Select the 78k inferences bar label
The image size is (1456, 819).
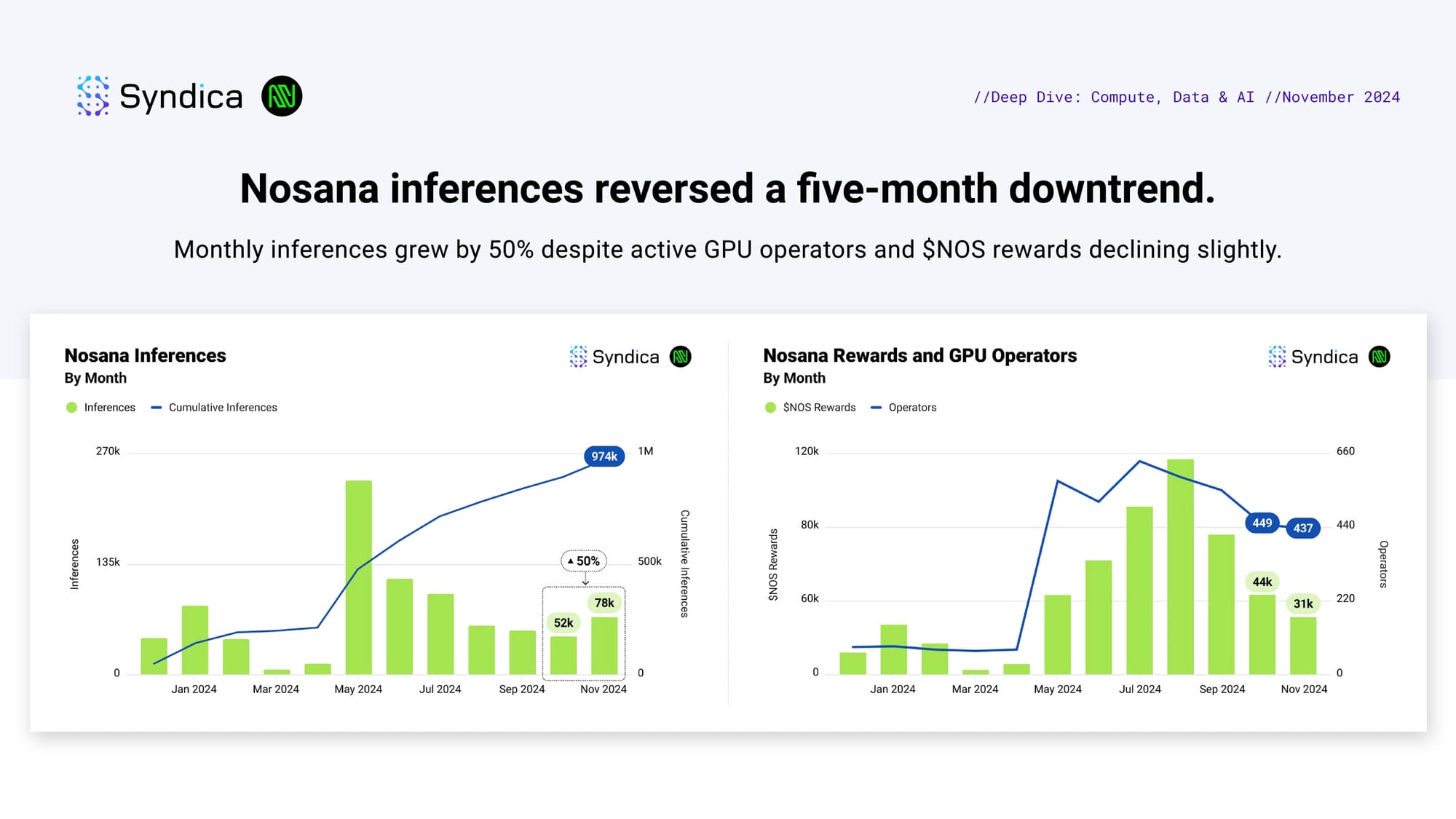point(604,603)
